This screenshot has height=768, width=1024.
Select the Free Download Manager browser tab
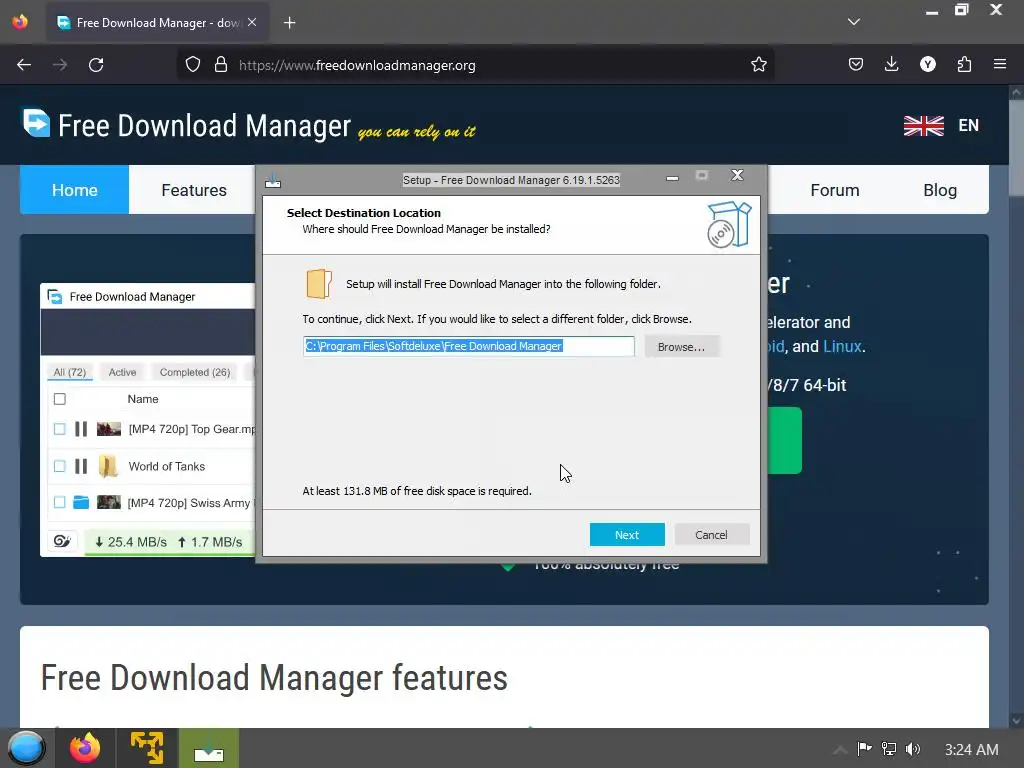pyautogui.click(x=157, y=23)
